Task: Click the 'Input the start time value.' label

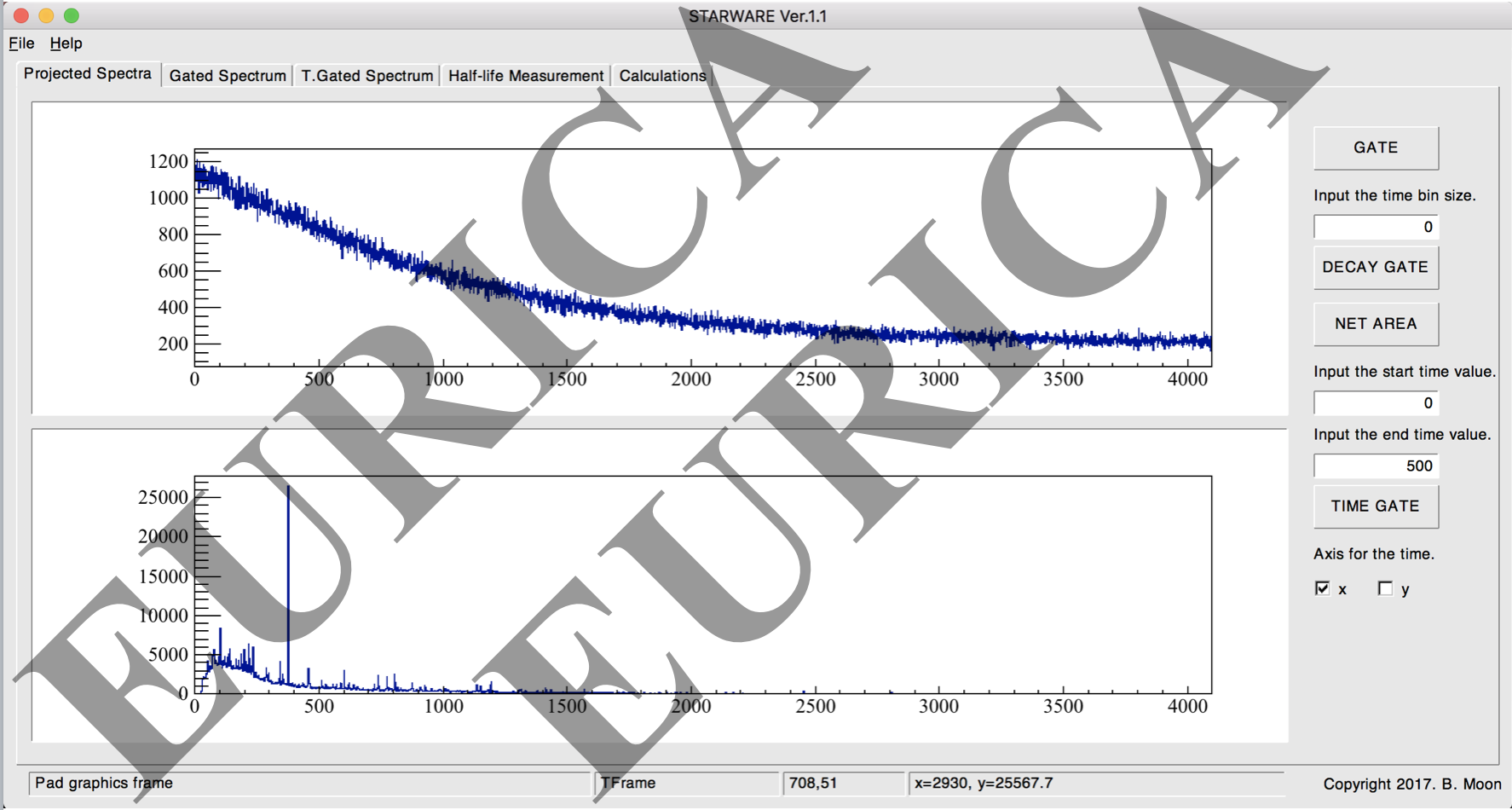Action: 1405,372
